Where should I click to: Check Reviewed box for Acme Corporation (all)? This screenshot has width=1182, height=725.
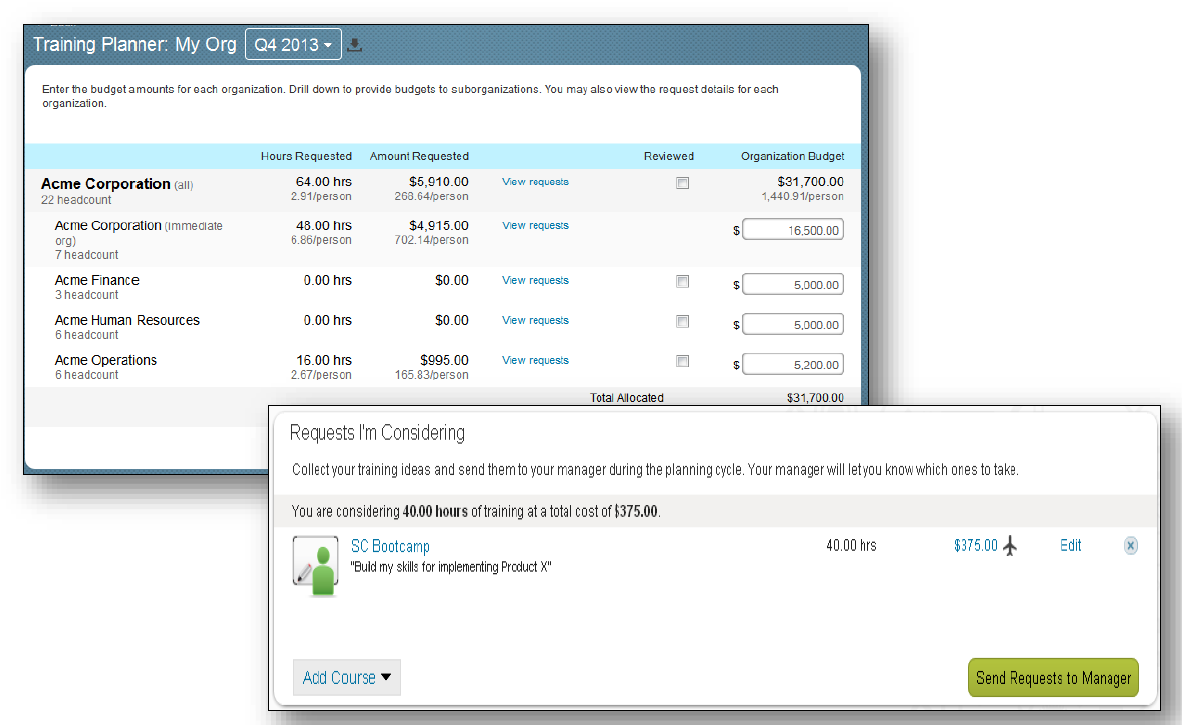point(682,182)
